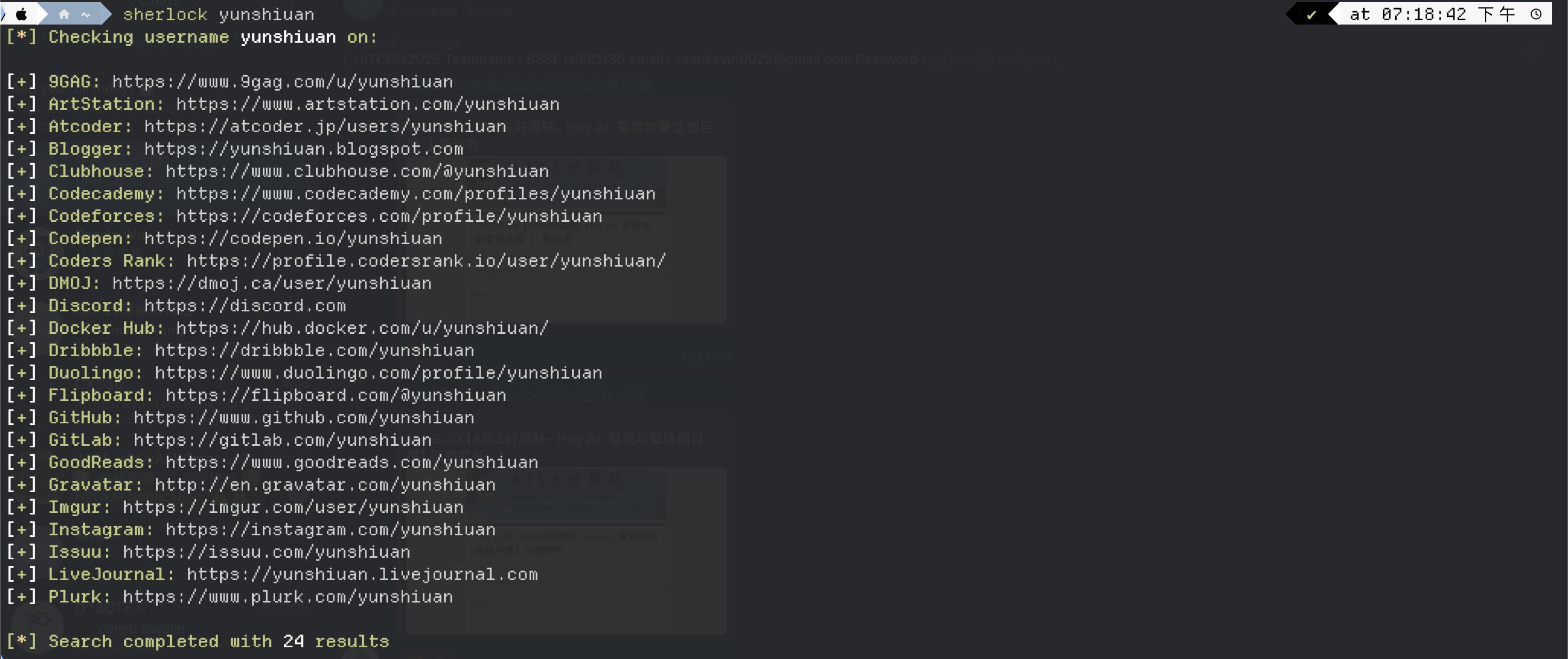The width and height of the screenshot is (1568, 659).
Task: Open the Clubhouse profile URL
Action: click(357, 172)
